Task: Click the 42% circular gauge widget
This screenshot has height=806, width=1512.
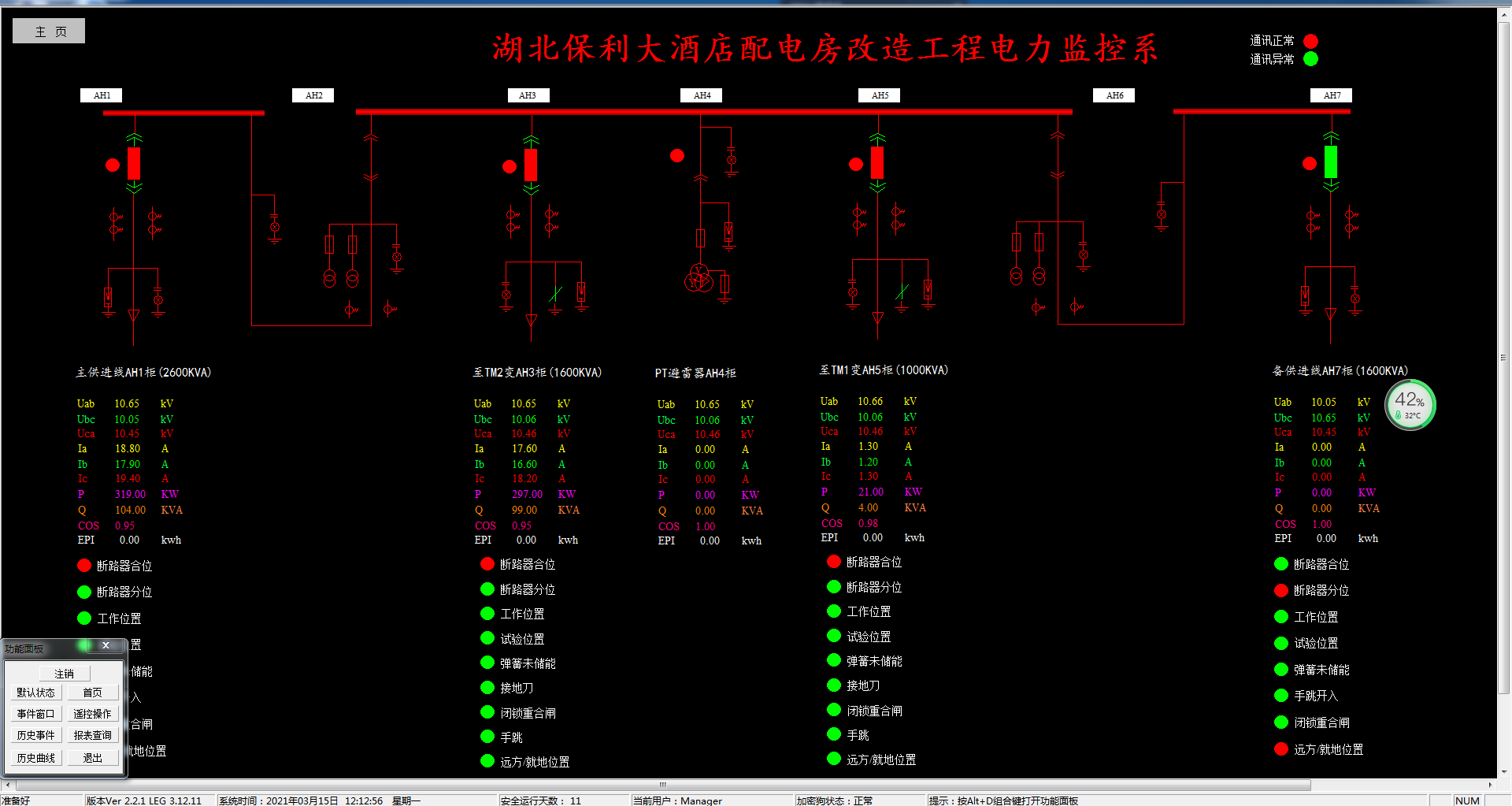Action: [x=1410, y=406]
